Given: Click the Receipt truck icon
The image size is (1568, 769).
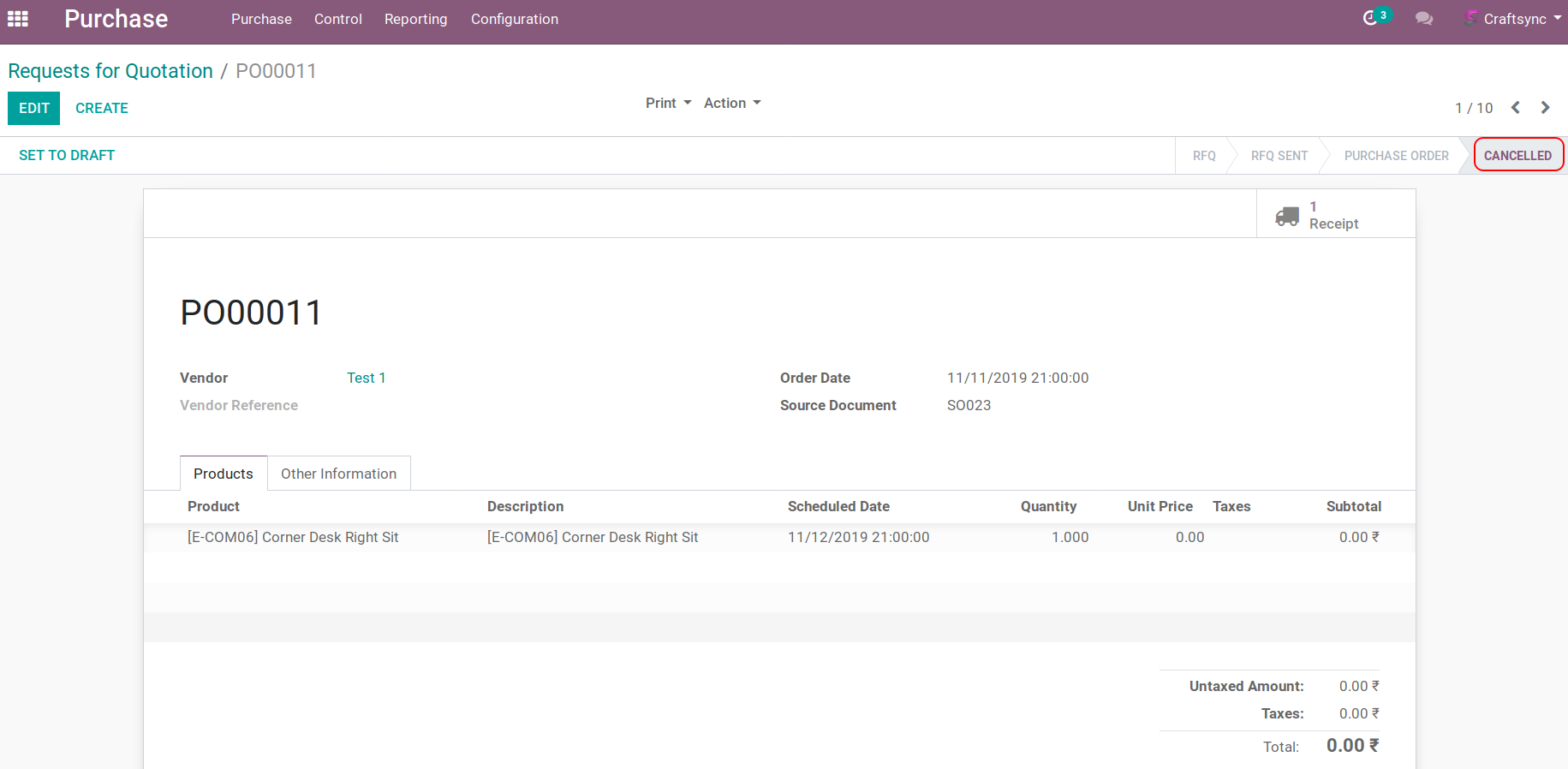Looking at the screenshot, I should point(1286,216).
